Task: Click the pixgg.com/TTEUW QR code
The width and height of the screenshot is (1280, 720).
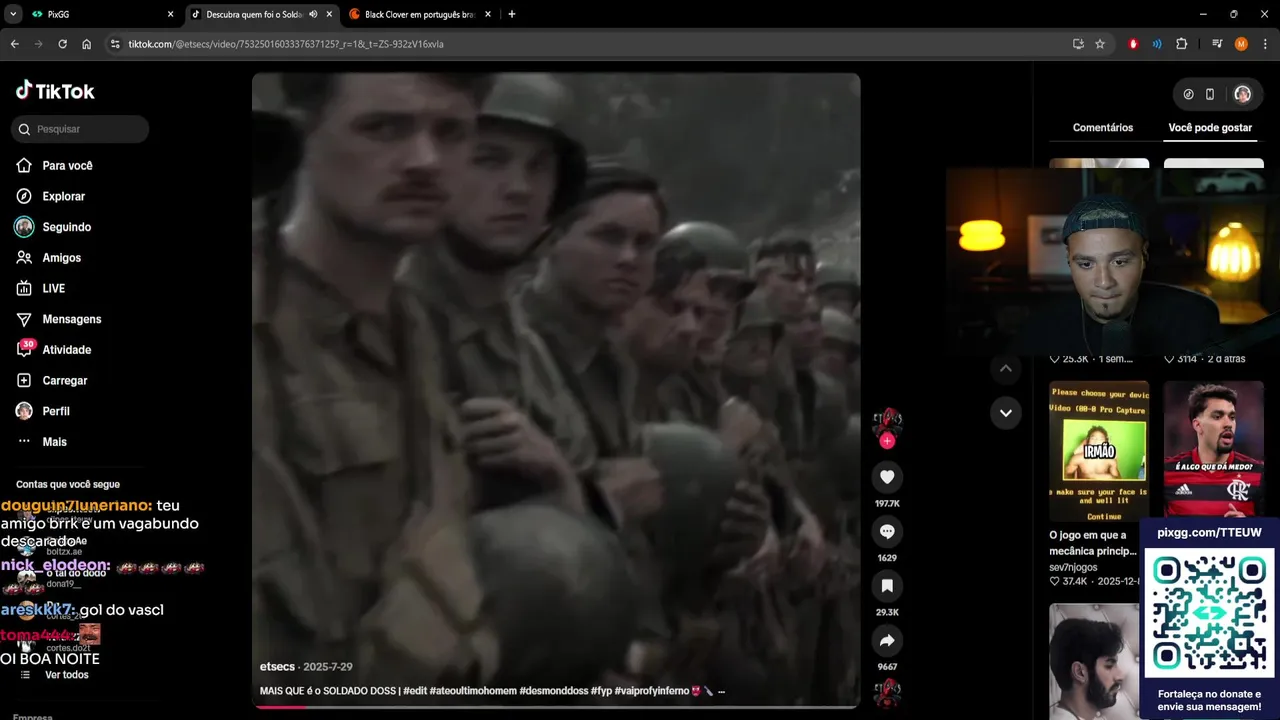Action: point(1209,612)
